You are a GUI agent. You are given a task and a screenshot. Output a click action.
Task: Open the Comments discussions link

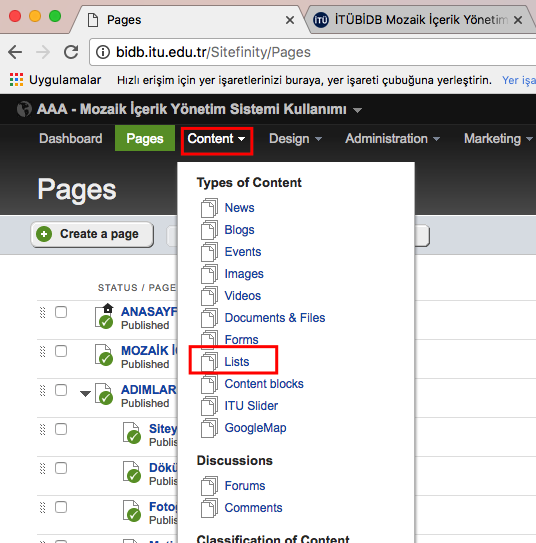253,508
